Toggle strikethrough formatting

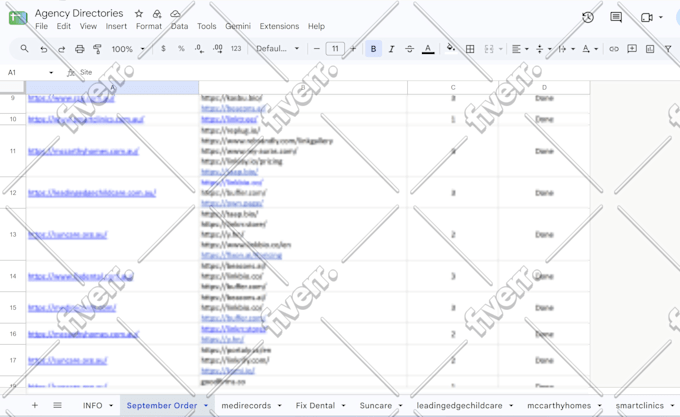409,49
